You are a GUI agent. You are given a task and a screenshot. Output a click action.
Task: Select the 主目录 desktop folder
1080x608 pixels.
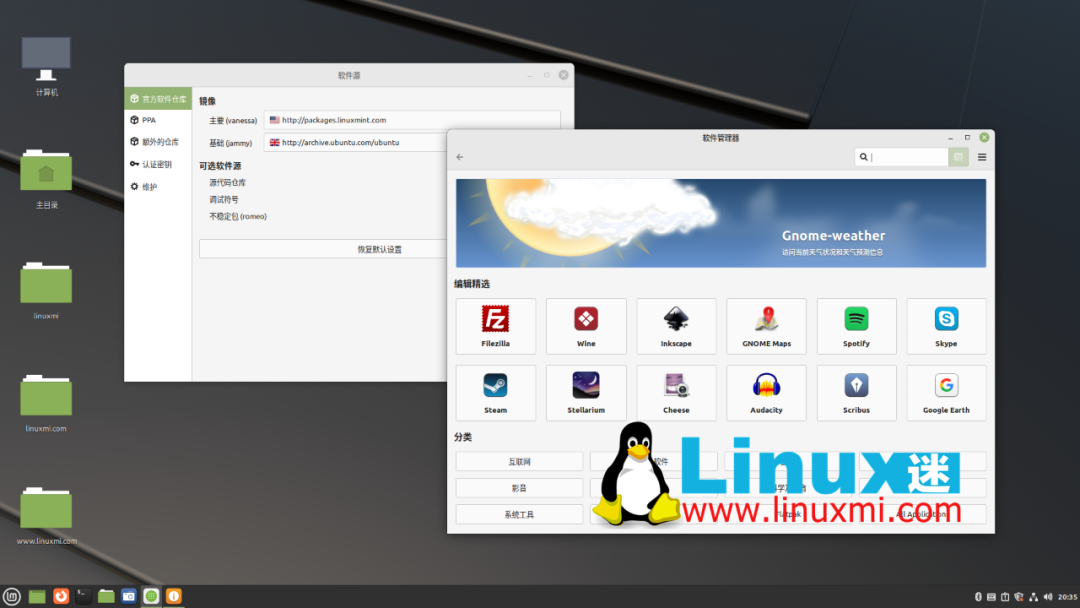[46, 179]
